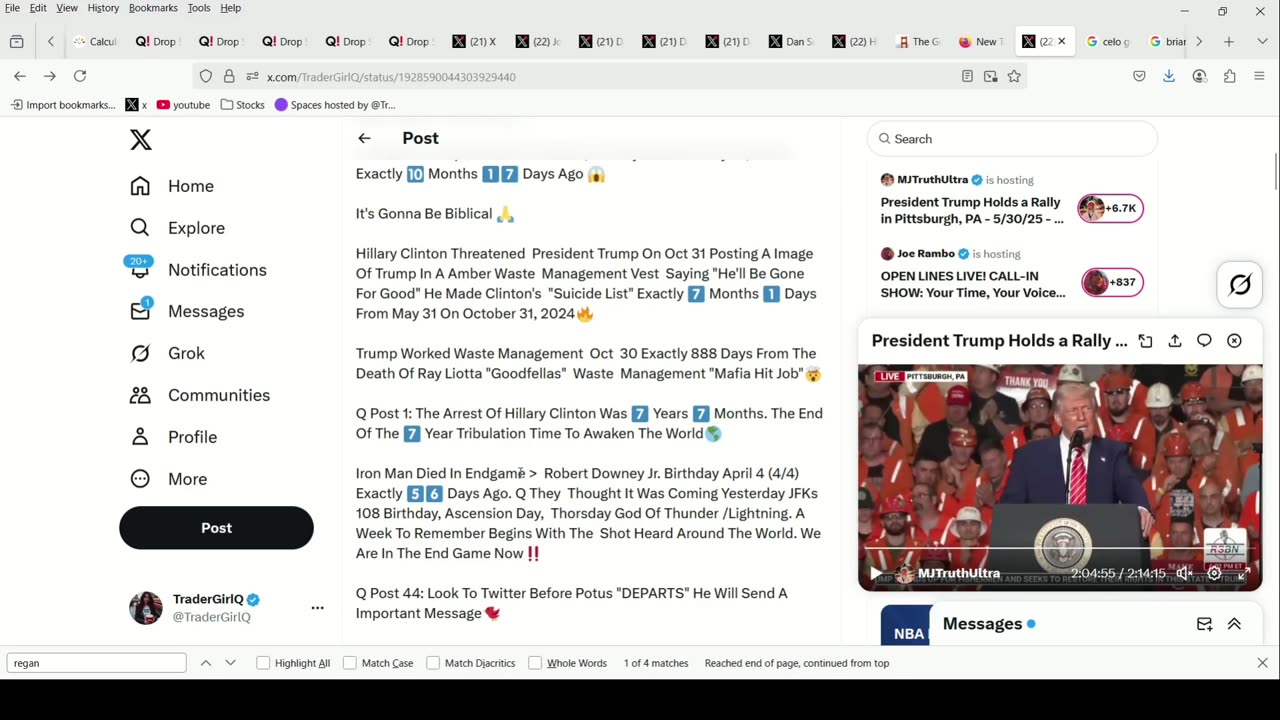The height and width of the screenshot is (720, 1280).
Task: Click the back arrow beside Post heading
Action: (x=364, y=138)
